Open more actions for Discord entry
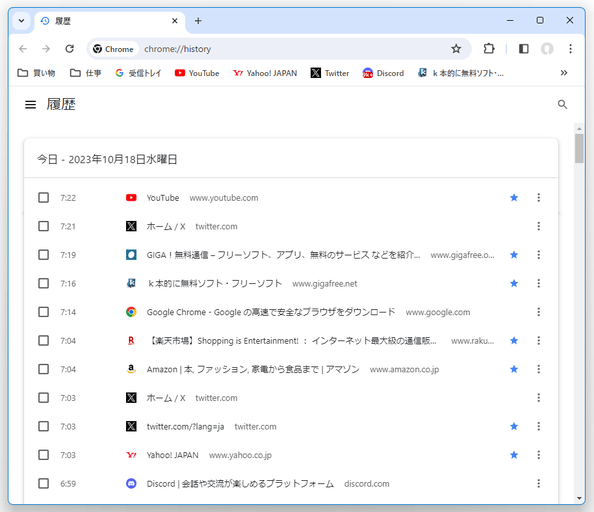594x512 pixels. (538, 484)
